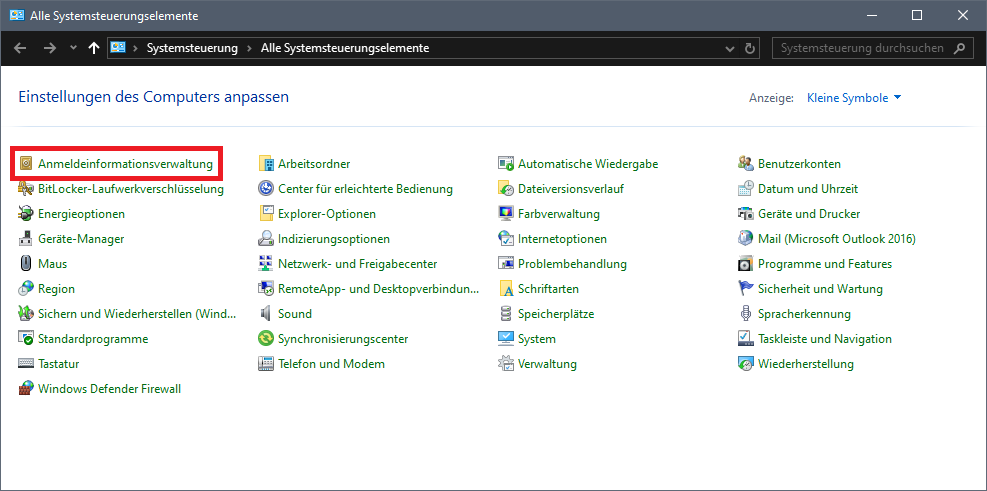Select the Alle Systemsteuerungselemente breadcrumb
Screen dimensions: 987x491
pos(345,48)
